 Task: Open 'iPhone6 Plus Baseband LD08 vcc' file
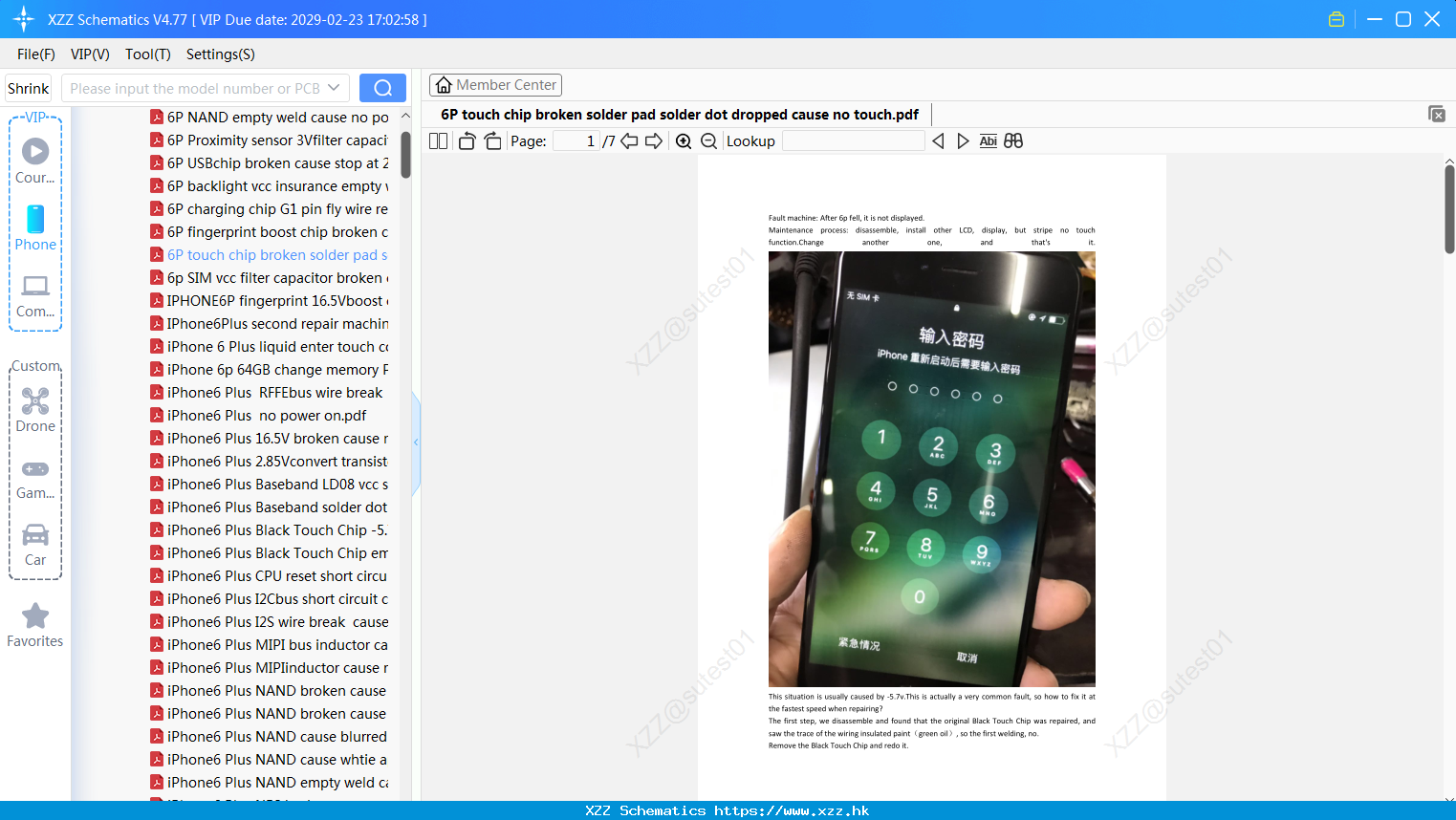[270, 485]
